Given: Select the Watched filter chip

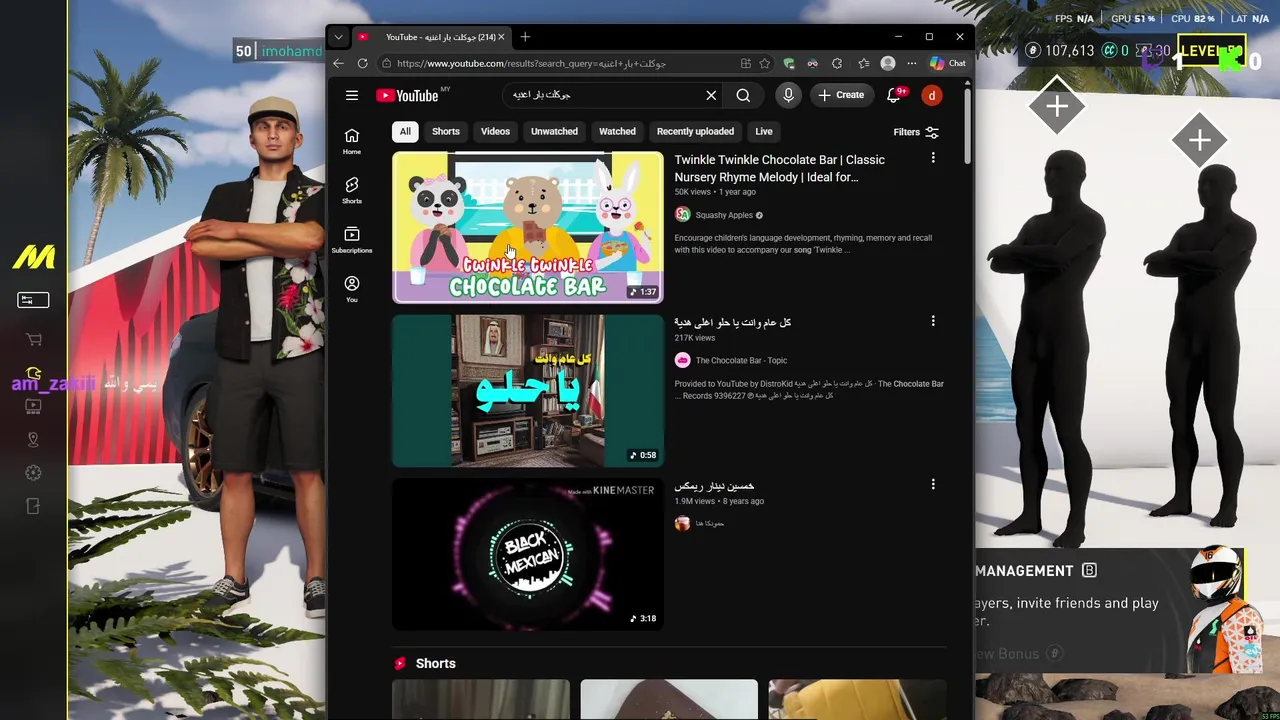Looking at the screenshot, I should [x=617, y=131].
